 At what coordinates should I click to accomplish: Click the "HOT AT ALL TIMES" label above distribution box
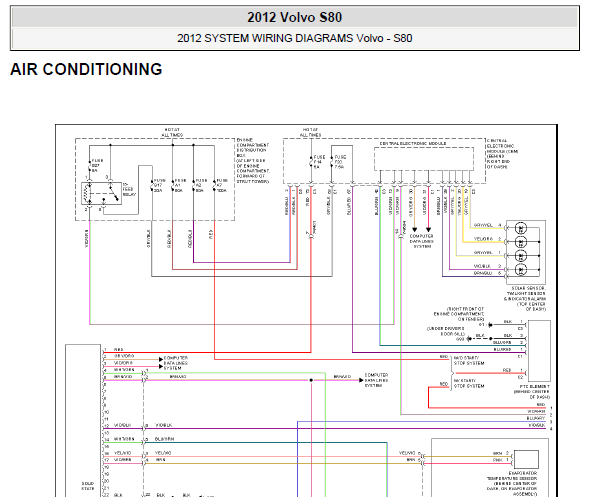click(x=172, y=132)
